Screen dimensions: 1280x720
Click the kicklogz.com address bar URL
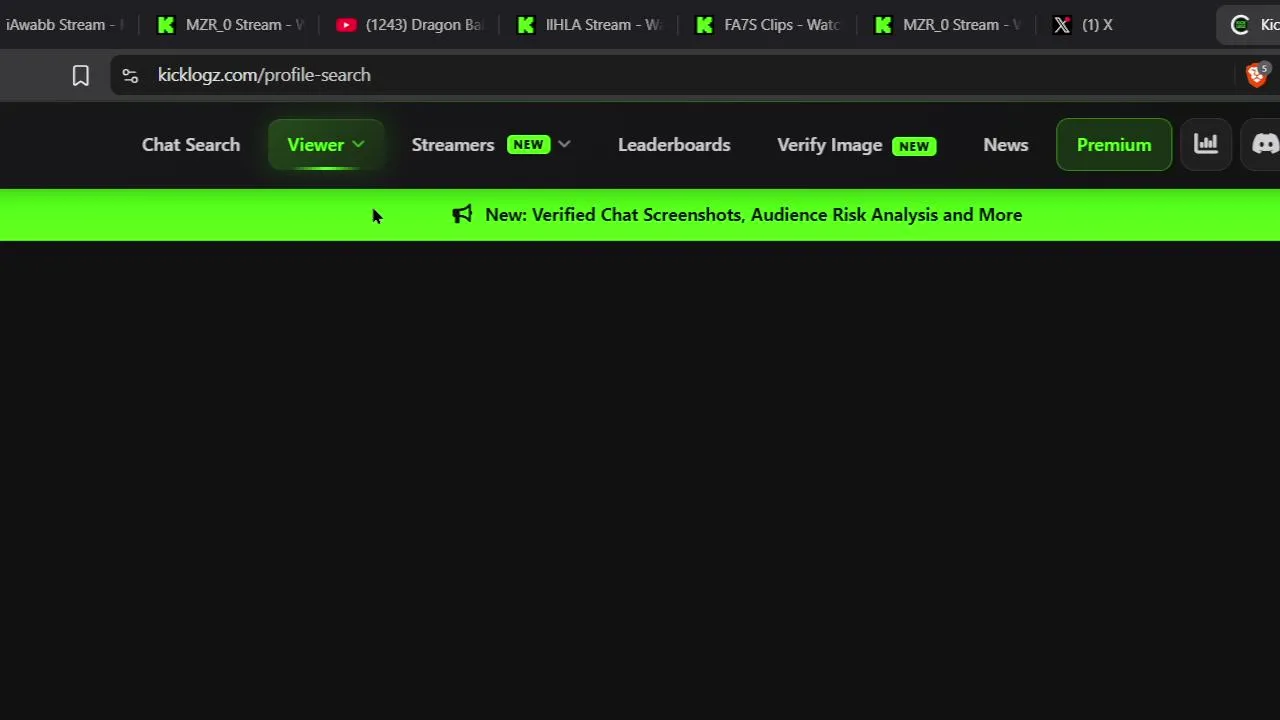coord(264,75)
